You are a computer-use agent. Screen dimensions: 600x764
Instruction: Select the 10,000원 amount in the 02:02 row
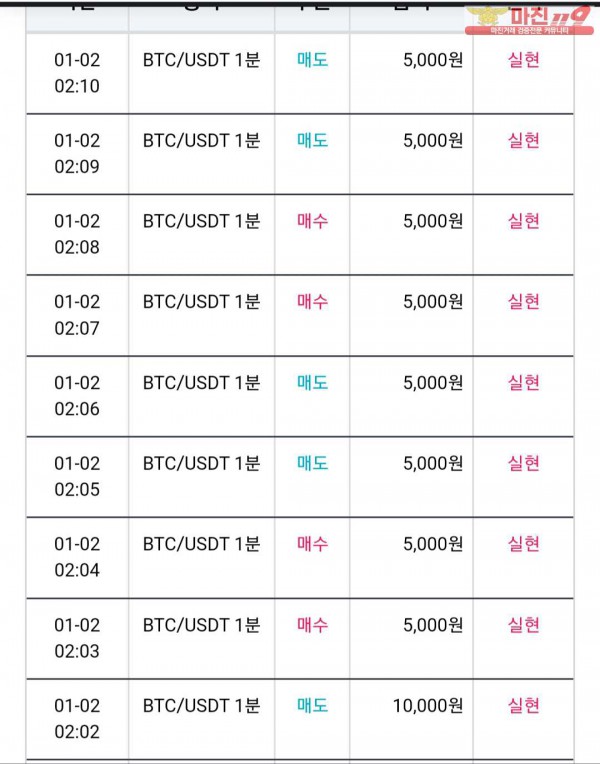tap(428, 706)
